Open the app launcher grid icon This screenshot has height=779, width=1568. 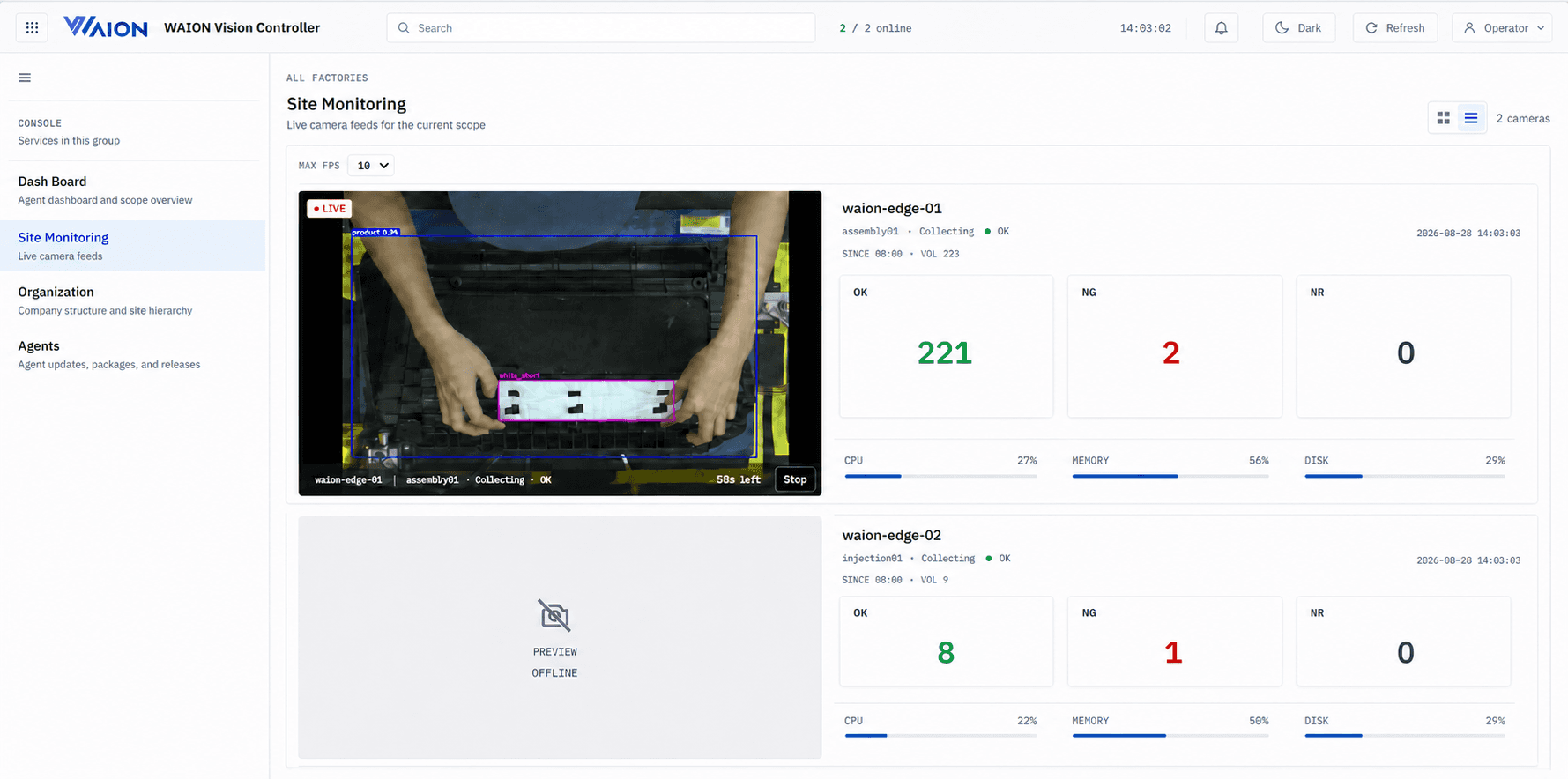click(x=32, y=28)
